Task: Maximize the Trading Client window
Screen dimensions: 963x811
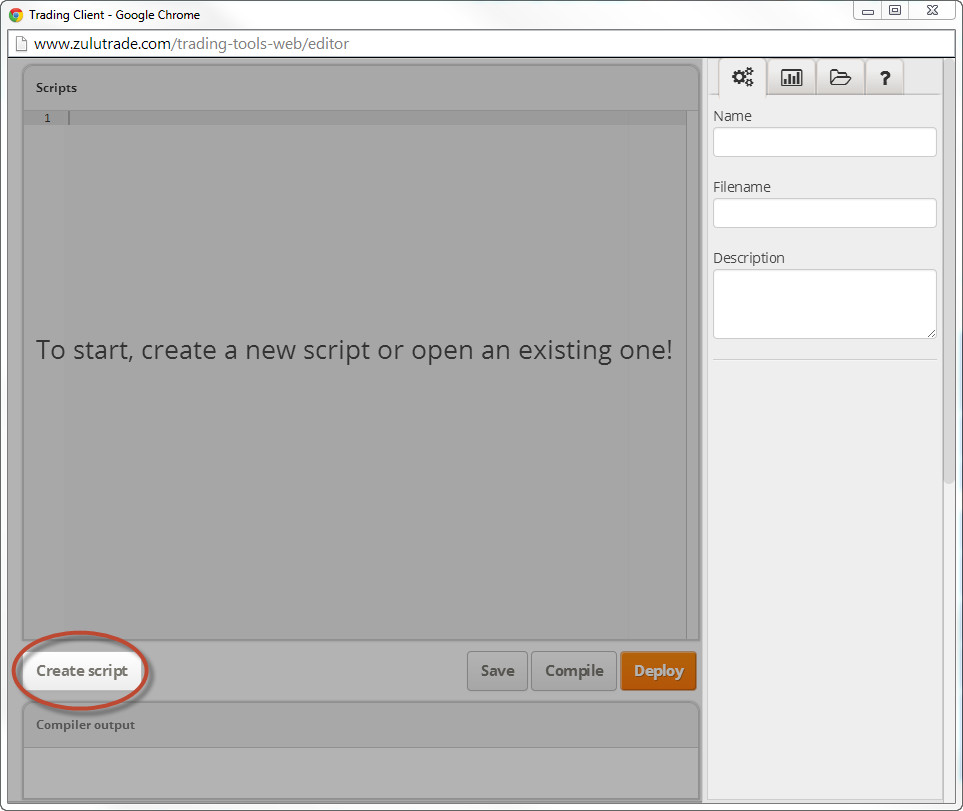Action: (x=895, y=10)
